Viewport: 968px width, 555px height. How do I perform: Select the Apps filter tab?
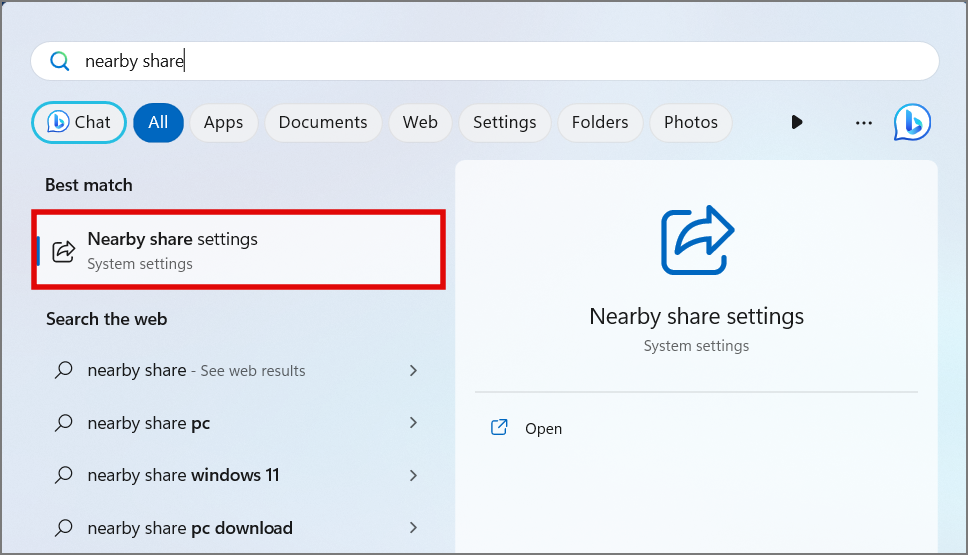(x=223, y=122)
